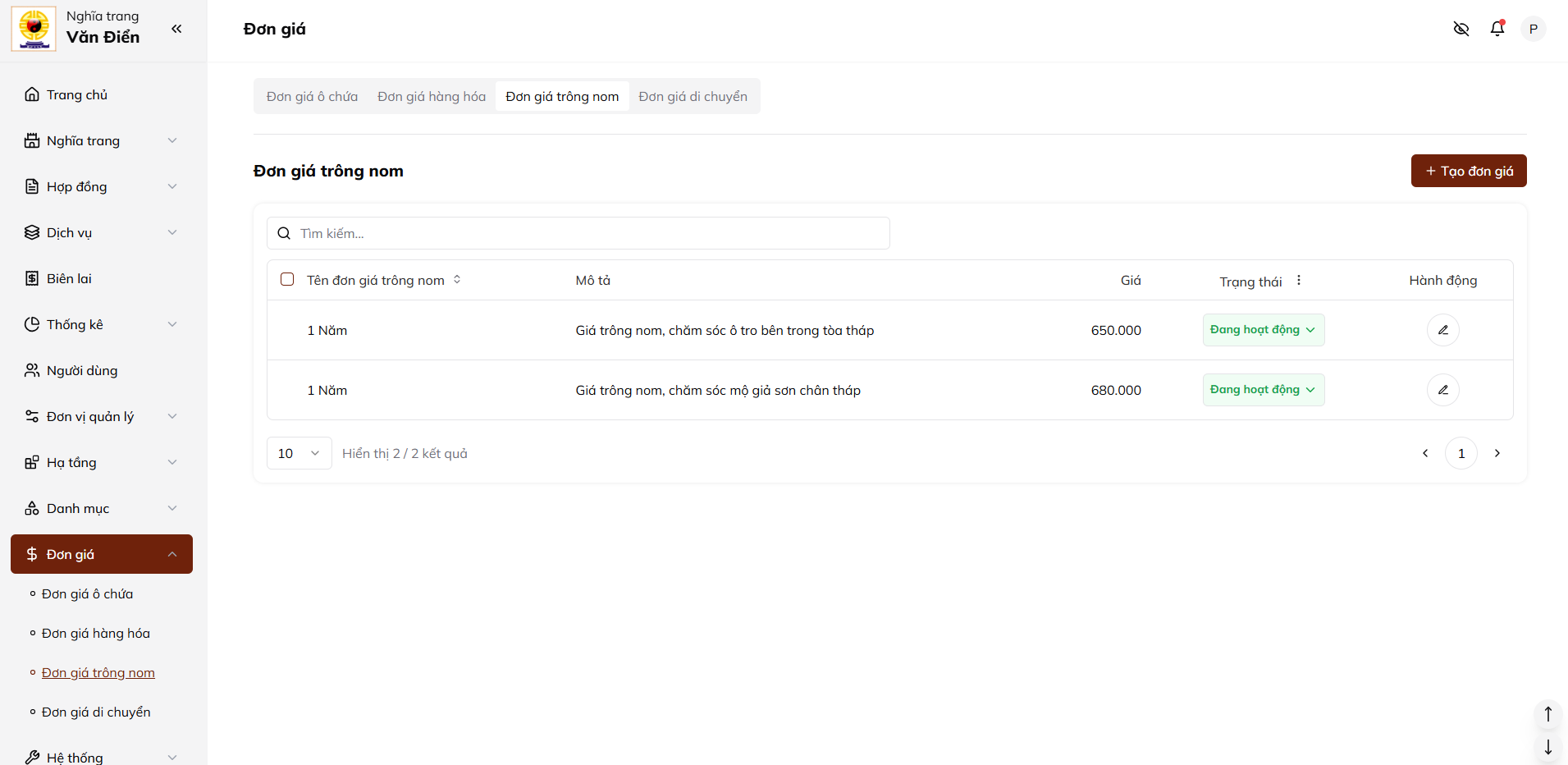Sort by Tên đơn giá trông nom
1568x765 pixels.
pyautogui.click(x=457, y=280)
